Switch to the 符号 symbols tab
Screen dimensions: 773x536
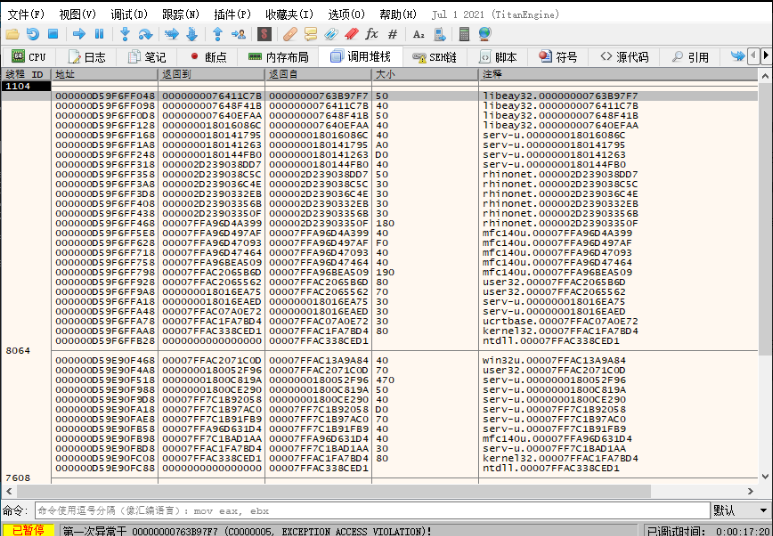tap(558, 57)
